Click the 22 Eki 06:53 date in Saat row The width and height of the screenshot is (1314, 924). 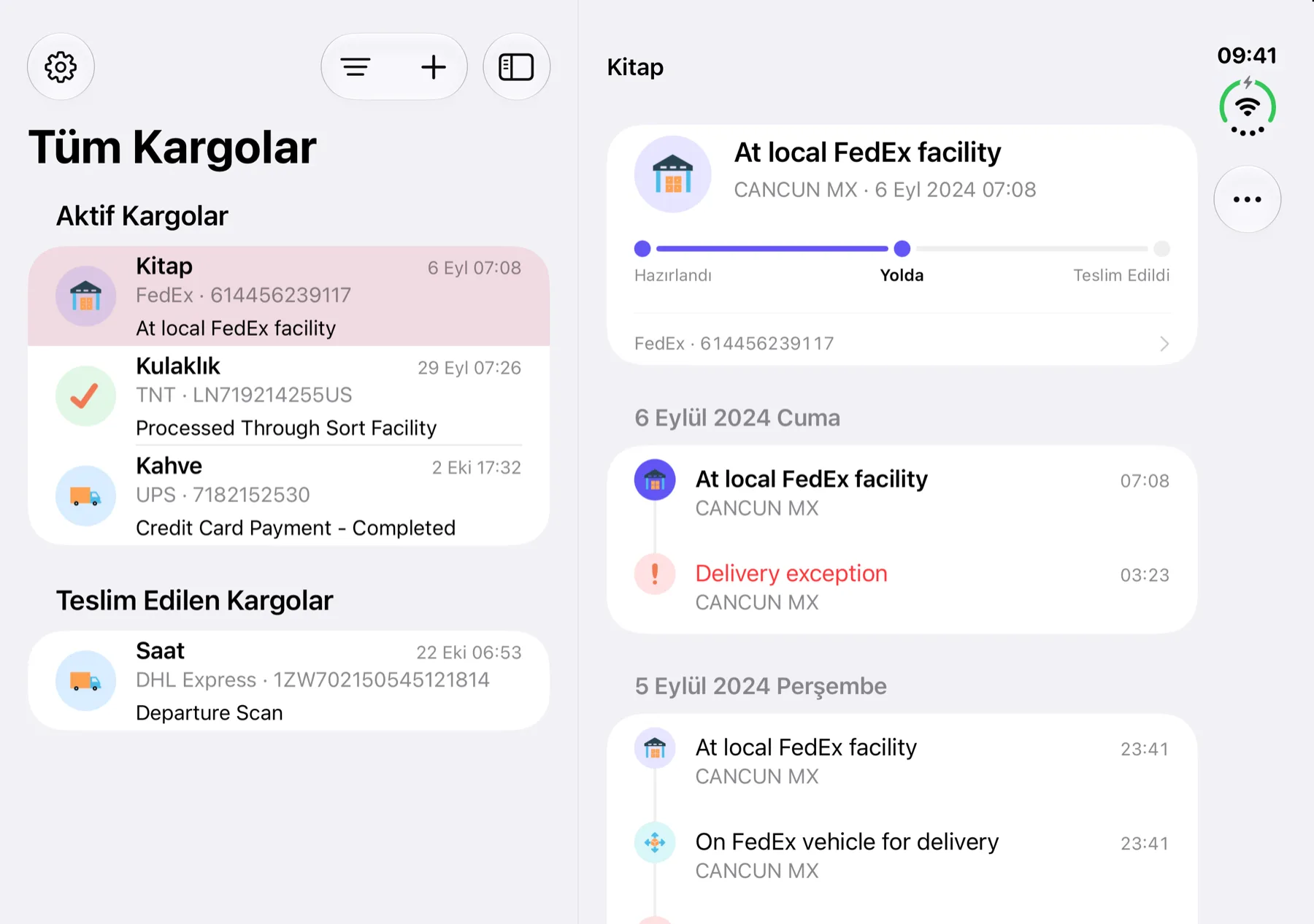[x=469, y=652]
